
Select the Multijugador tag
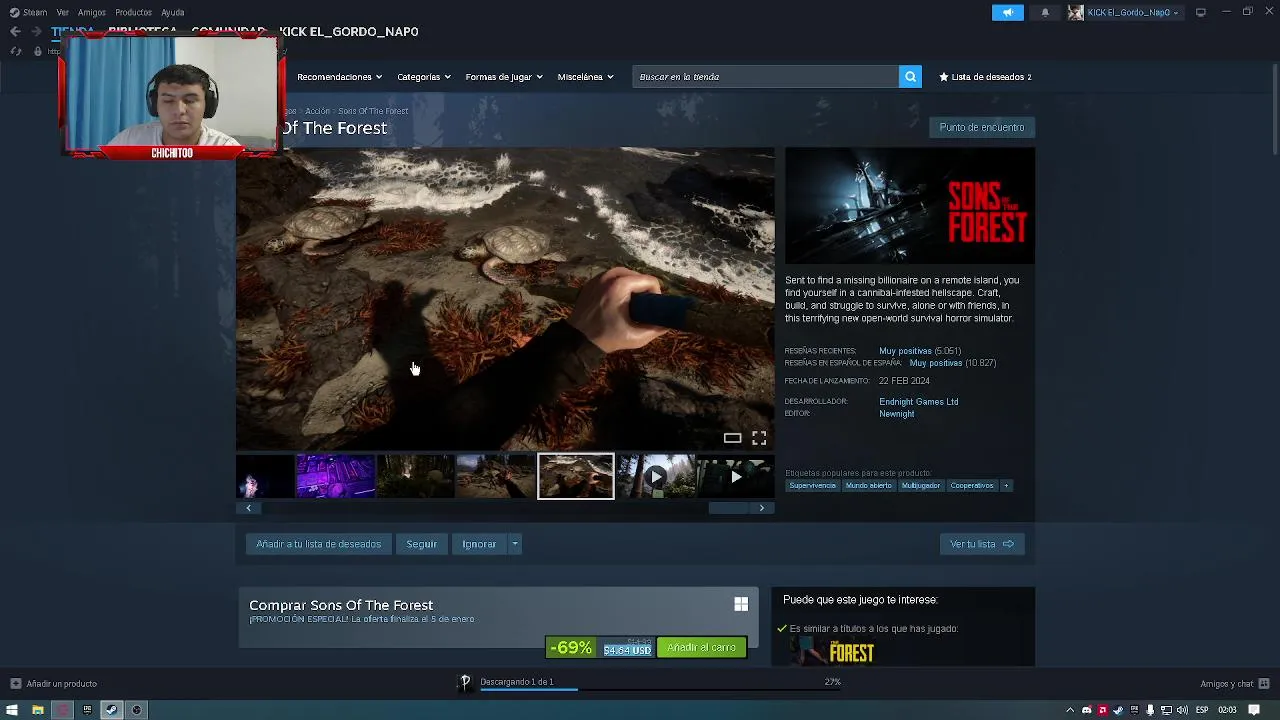pyautogui.click(x=920, y=486)
